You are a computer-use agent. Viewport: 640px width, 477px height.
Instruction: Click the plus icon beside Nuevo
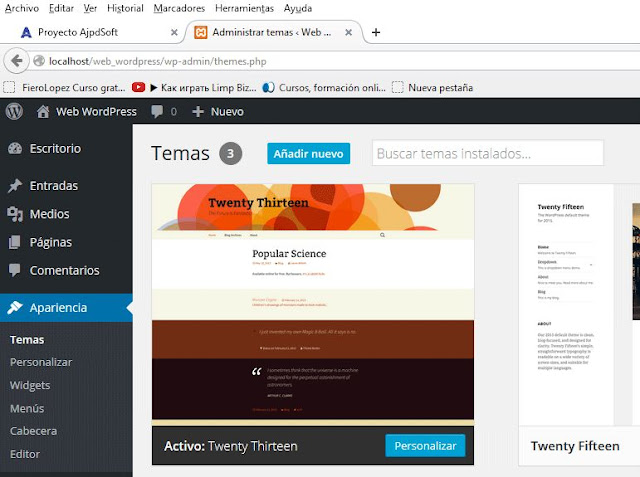point(198,111)
